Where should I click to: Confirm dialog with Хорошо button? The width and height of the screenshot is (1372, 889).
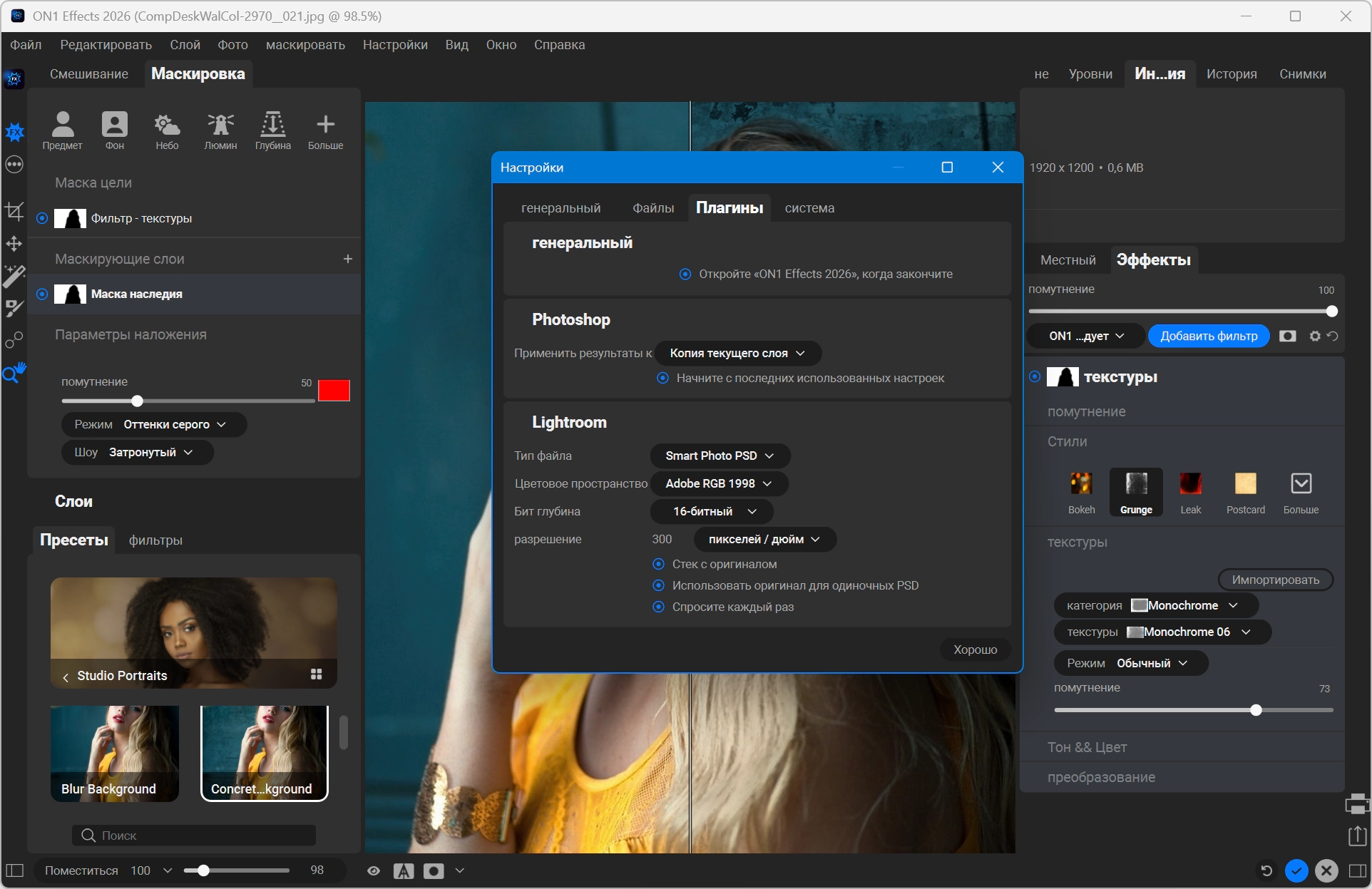coord(976,649)
